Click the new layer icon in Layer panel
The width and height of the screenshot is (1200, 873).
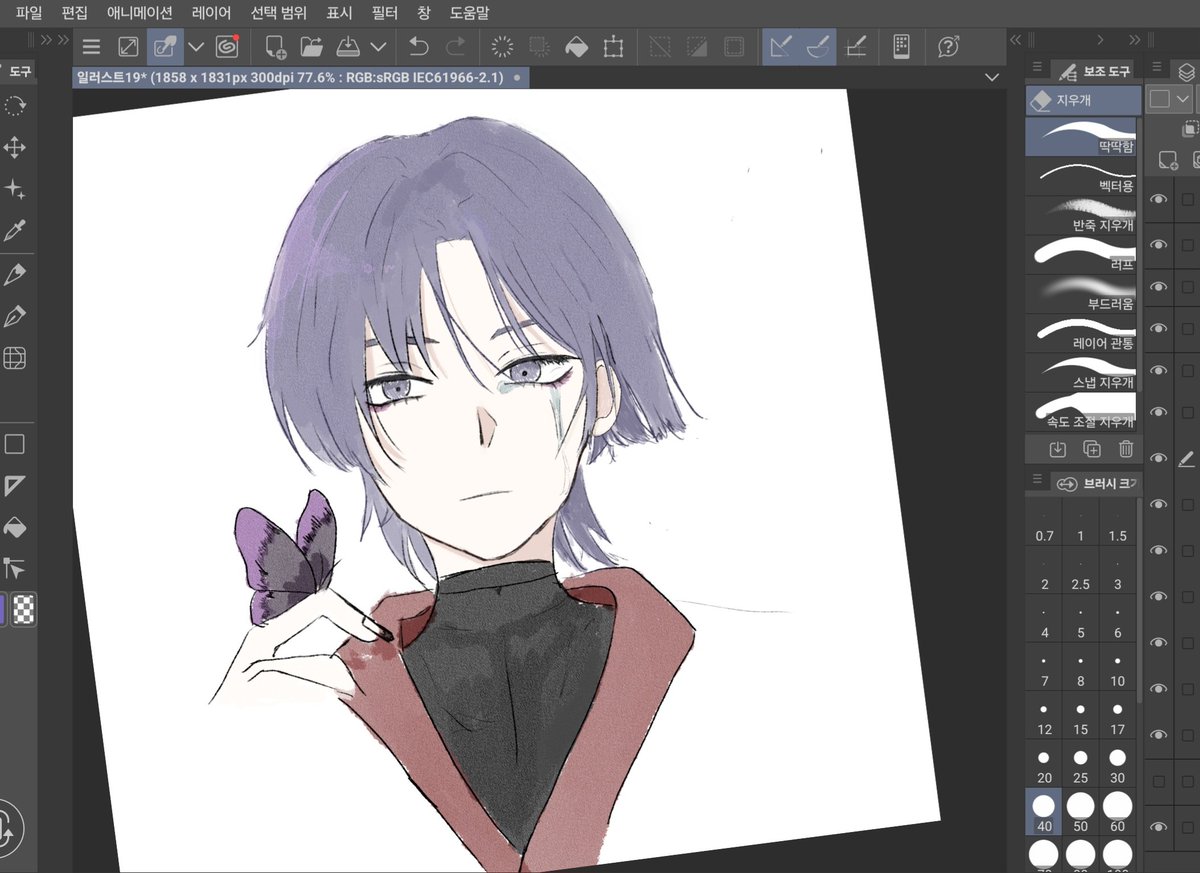click(1168, 159)
